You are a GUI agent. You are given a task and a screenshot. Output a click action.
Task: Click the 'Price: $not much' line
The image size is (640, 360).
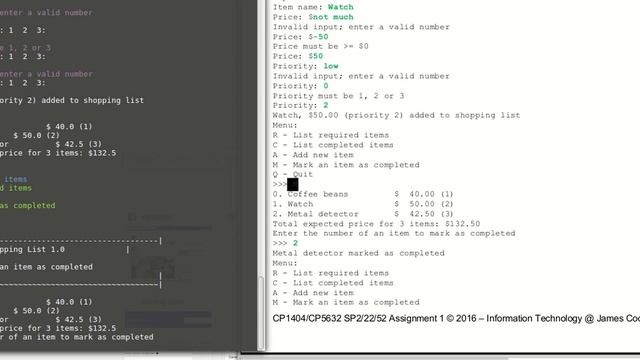[313, 17]
